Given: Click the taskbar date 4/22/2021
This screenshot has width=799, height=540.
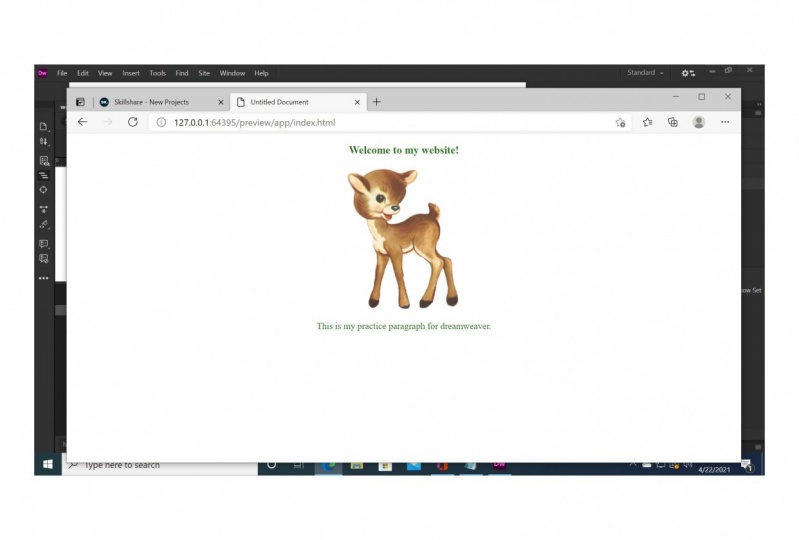Looking at the screenshot, I should coord(714,470).
